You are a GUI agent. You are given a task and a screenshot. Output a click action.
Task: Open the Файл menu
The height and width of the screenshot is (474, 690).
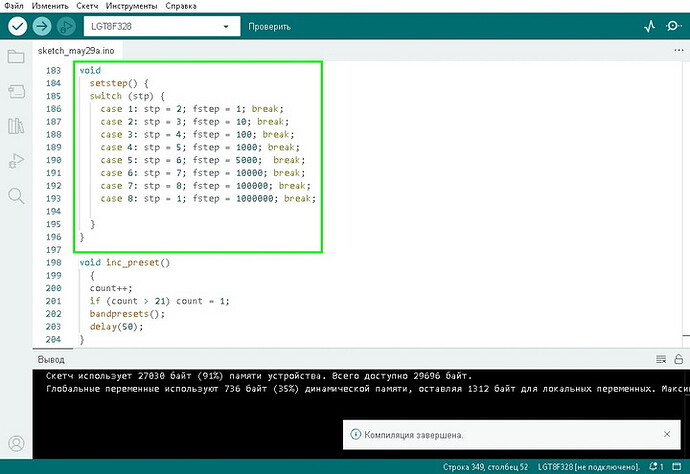tap(14, 6)
